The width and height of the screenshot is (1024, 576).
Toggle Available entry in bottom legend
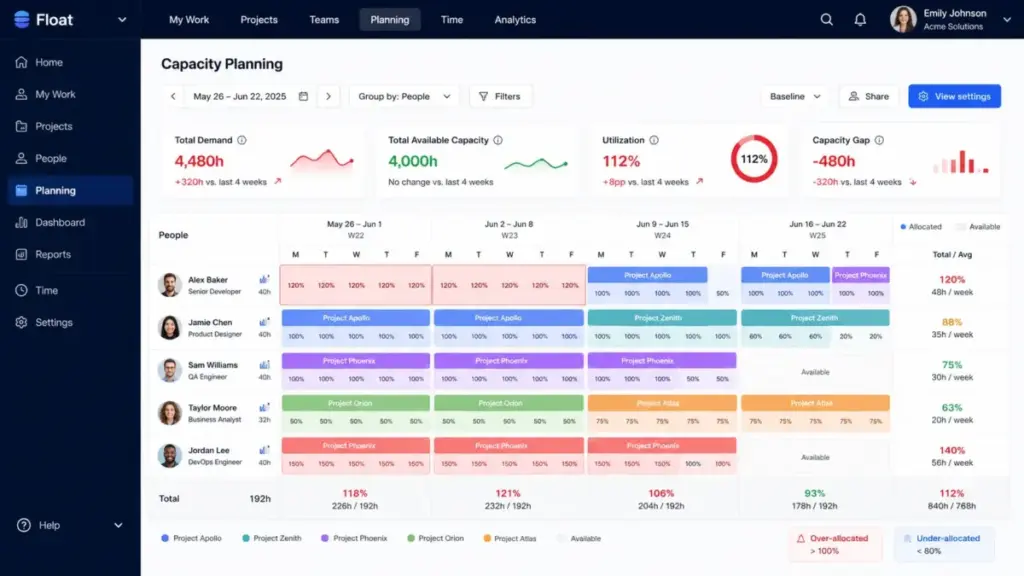[579, 538]
